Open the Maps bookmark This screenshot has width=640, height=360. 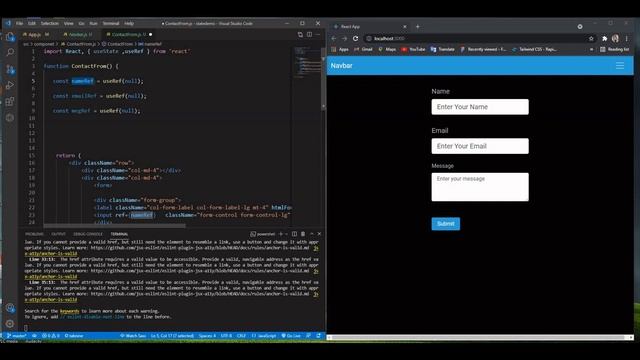(387, 49)
